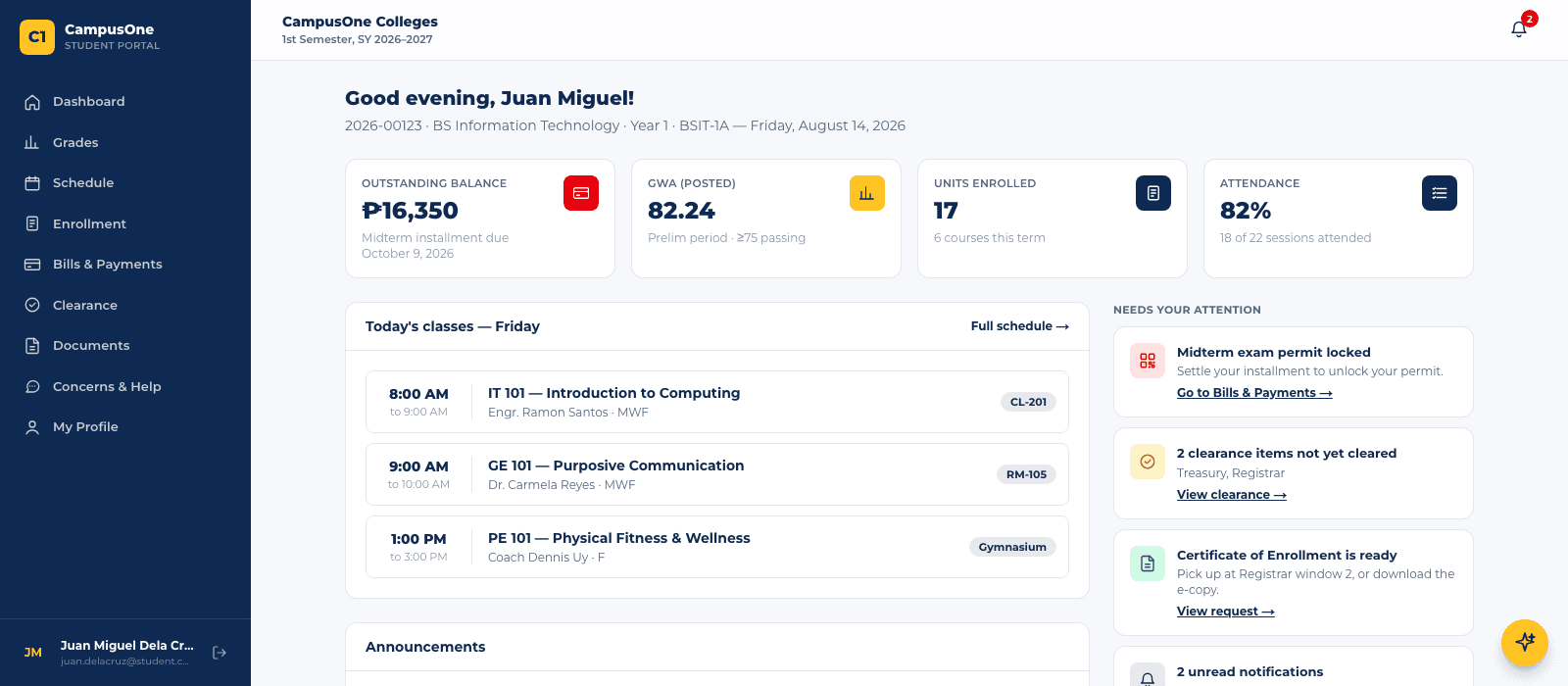The image size is (1568, 686).
Task: Click the 2 unread notifications card title
Action: pyautogui.click(x=1249, y=672)
